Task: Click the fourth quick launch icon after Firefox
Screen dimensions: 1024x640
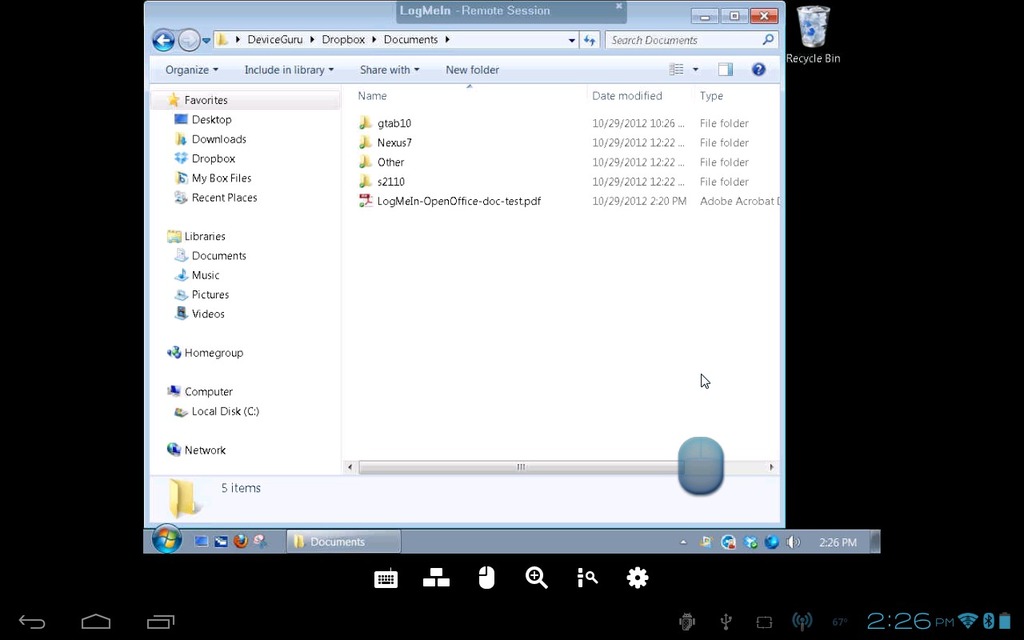Action: (x=260, y=541)
